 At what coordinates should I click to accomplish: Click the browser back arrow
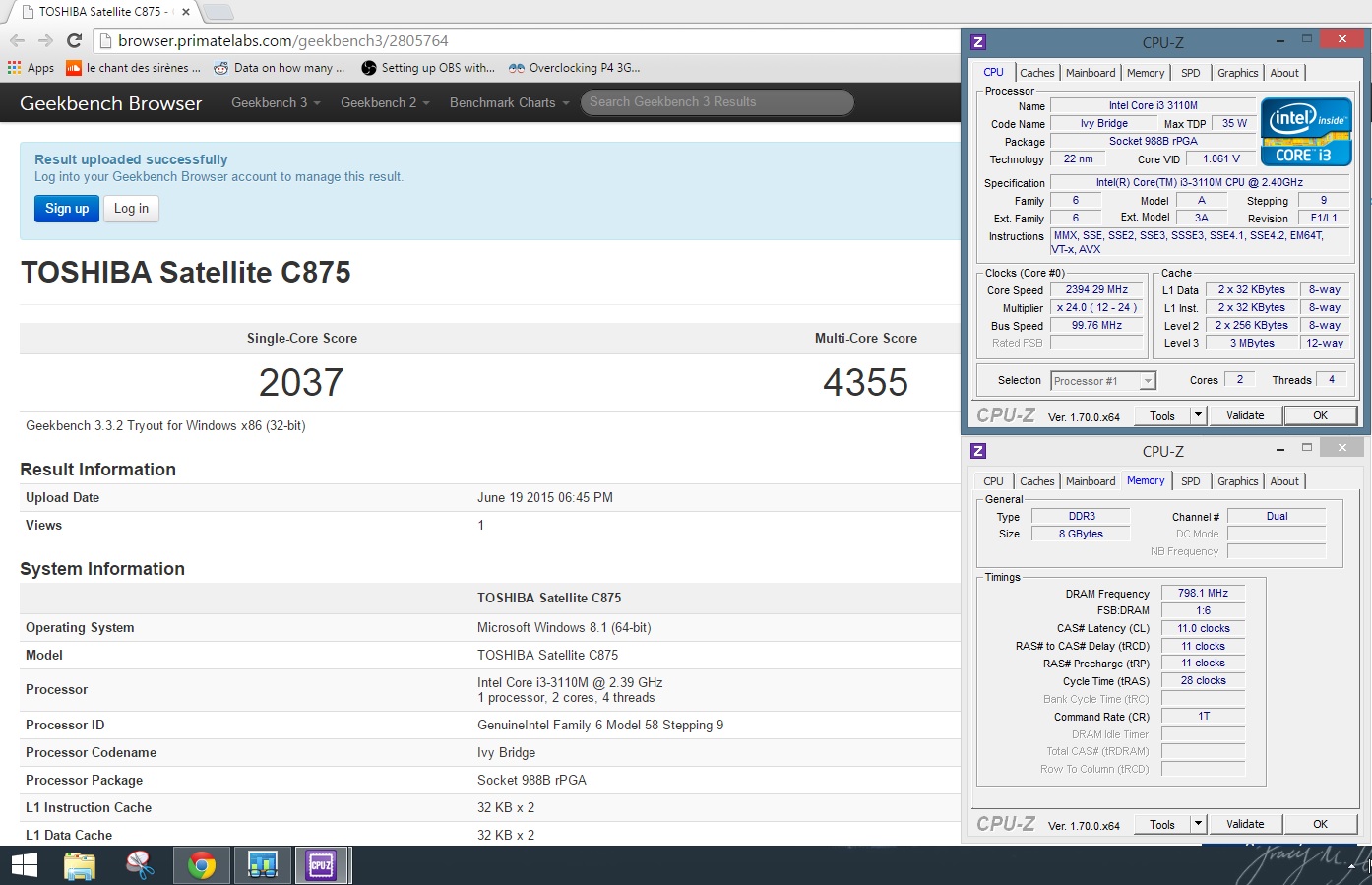tap(17, 40)
